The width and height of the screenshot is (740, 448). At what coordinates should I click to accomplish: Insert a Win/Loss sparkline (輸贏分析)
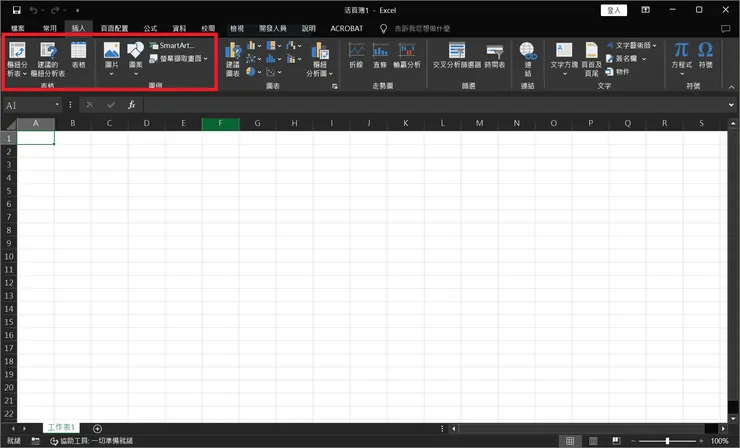(x=407, y=56)
